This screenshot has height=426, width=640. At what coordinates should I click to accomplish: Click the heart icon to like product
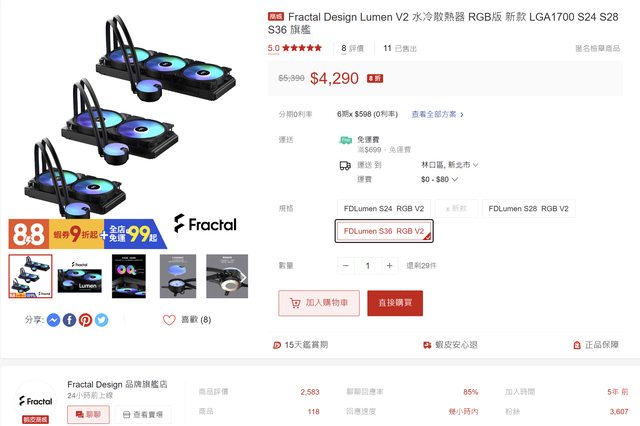point(169,320)
